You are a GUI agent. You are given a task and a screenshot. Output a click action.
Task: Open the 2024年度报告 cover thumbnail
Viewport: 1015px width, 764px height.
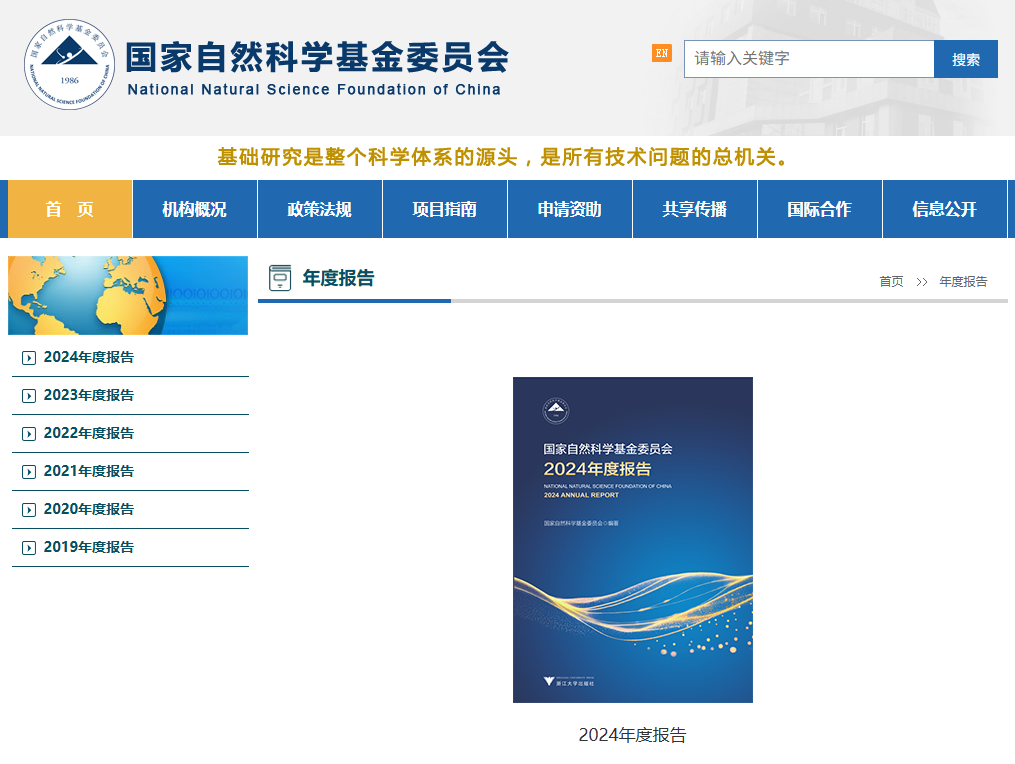click(632, 538)
